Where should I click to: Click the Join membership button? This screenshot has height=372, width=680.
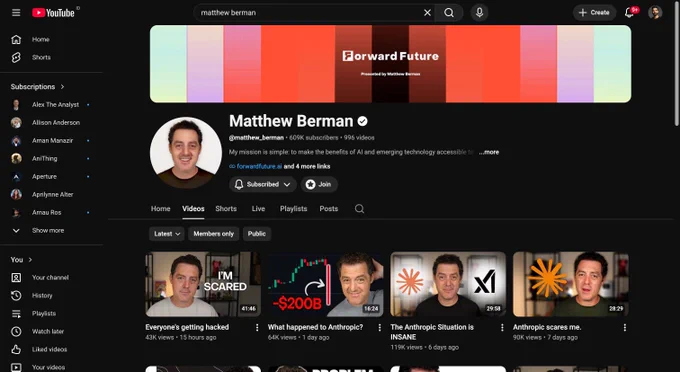319,184
